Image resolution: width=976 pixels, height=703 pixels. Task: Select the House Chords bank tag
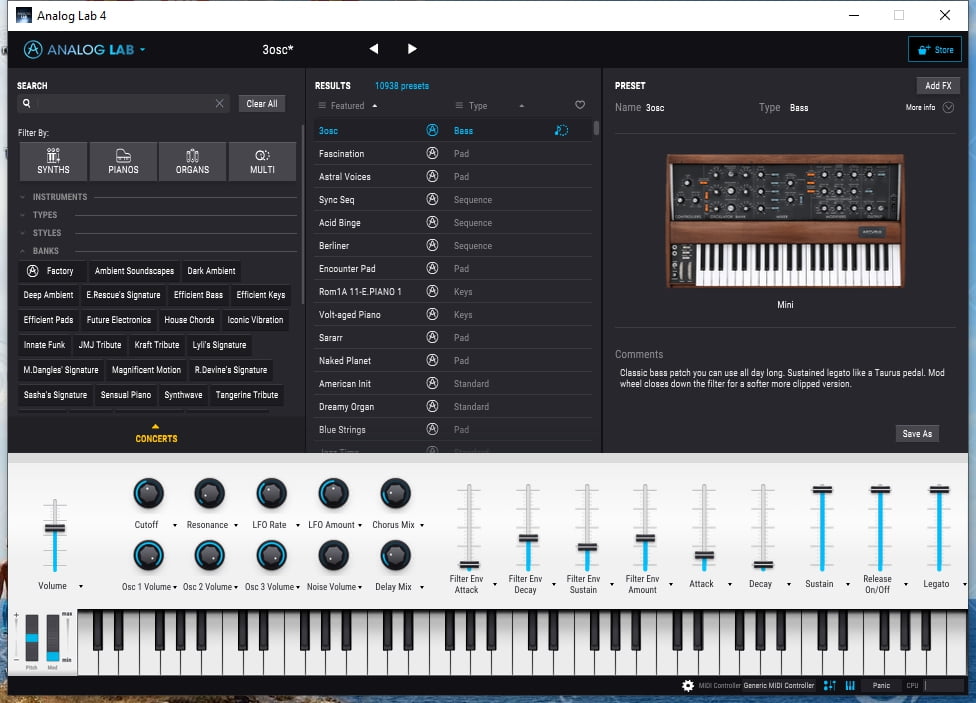click(189, 320)
